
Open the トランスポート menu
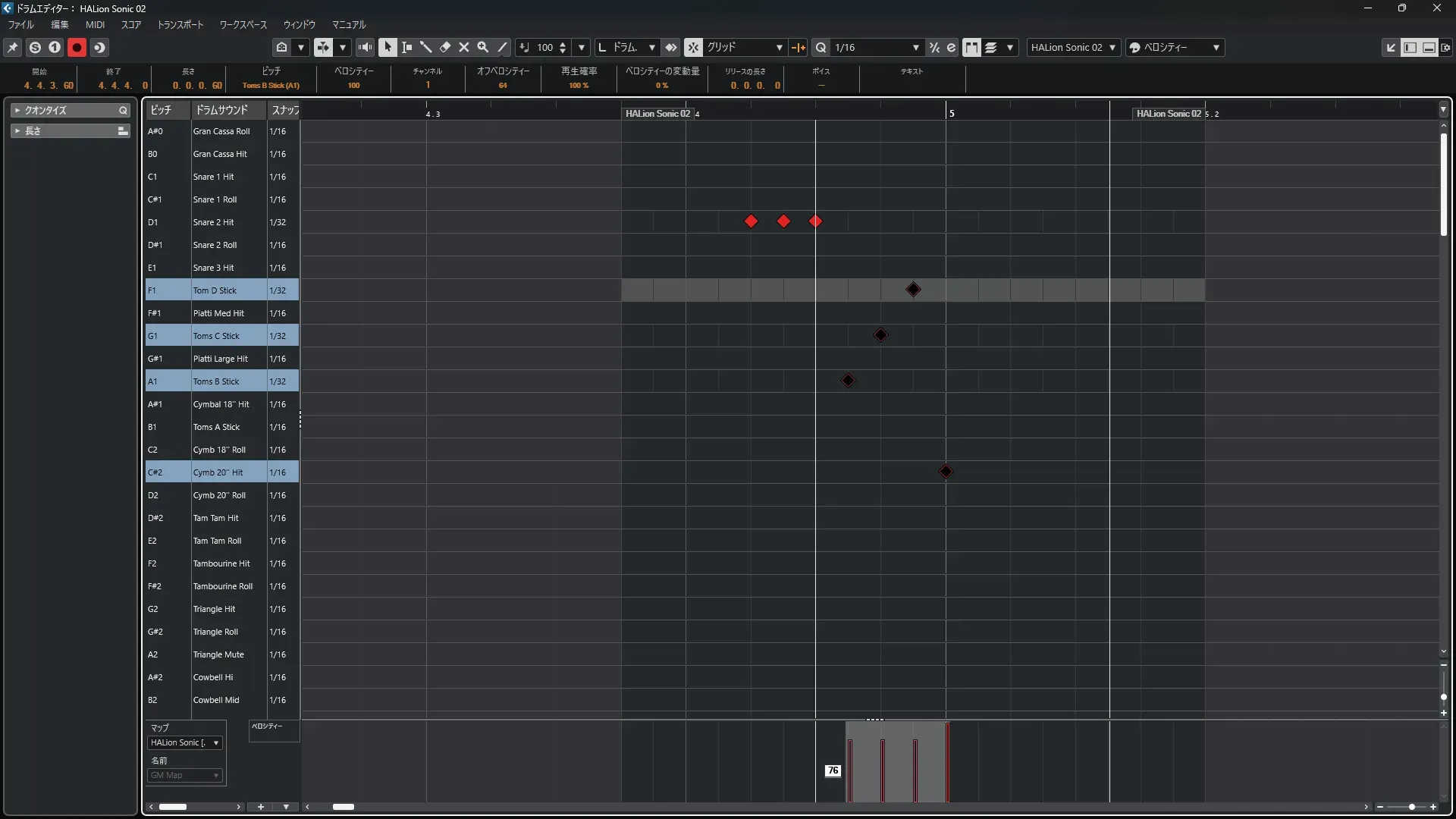pyautogui.click(x=180, y=24)
